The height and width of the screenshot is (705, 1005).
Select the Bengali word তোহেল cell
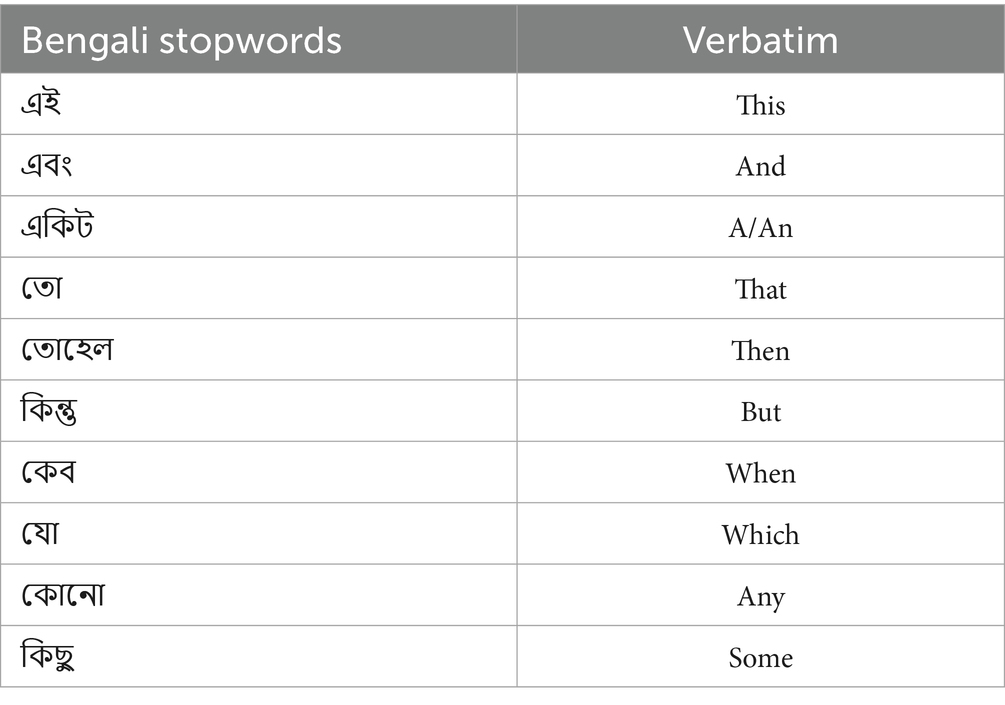tap(67, 350)
